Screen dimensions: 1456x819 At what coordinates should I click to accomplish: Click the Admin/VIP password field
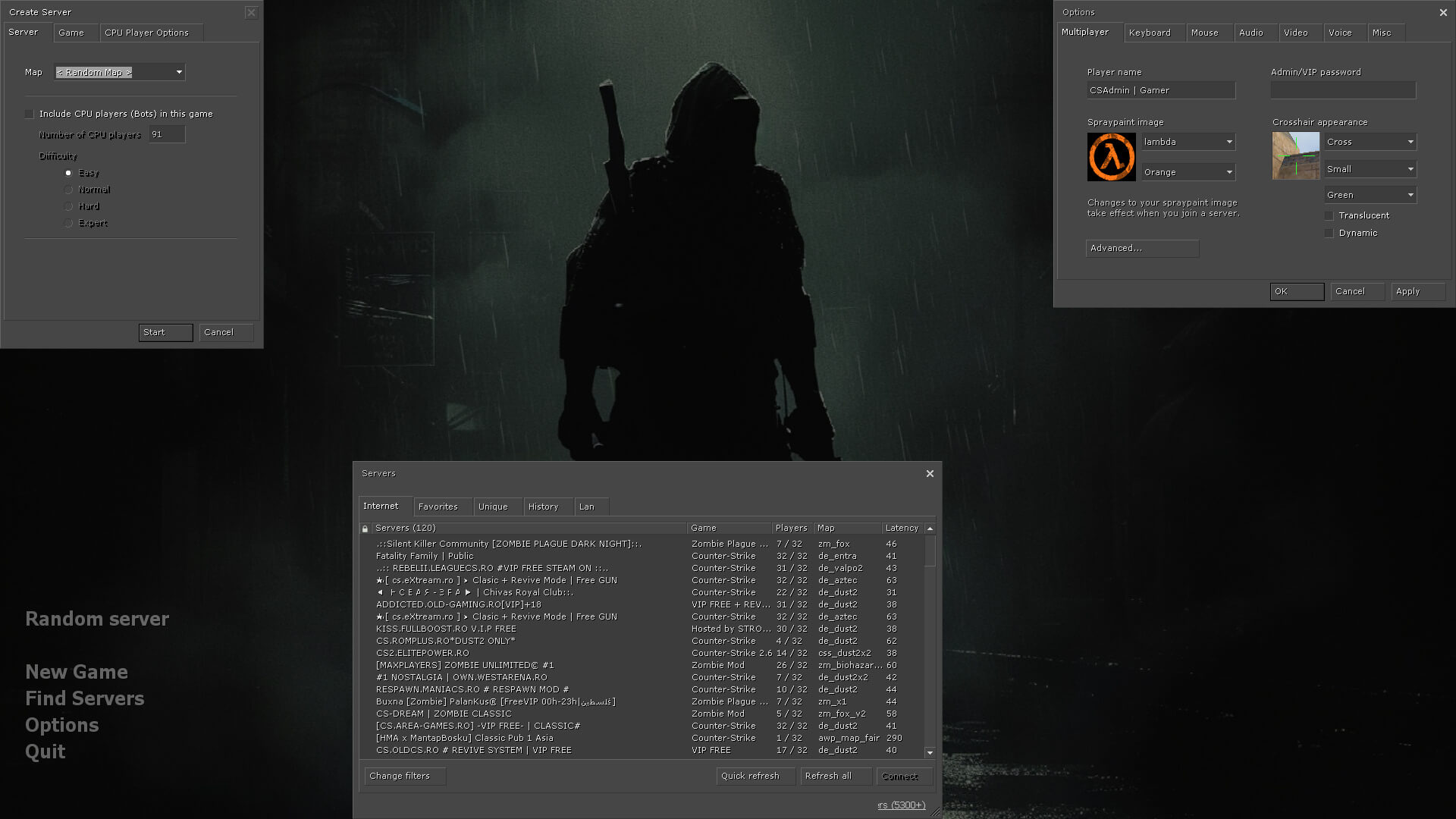(1343, 90)
